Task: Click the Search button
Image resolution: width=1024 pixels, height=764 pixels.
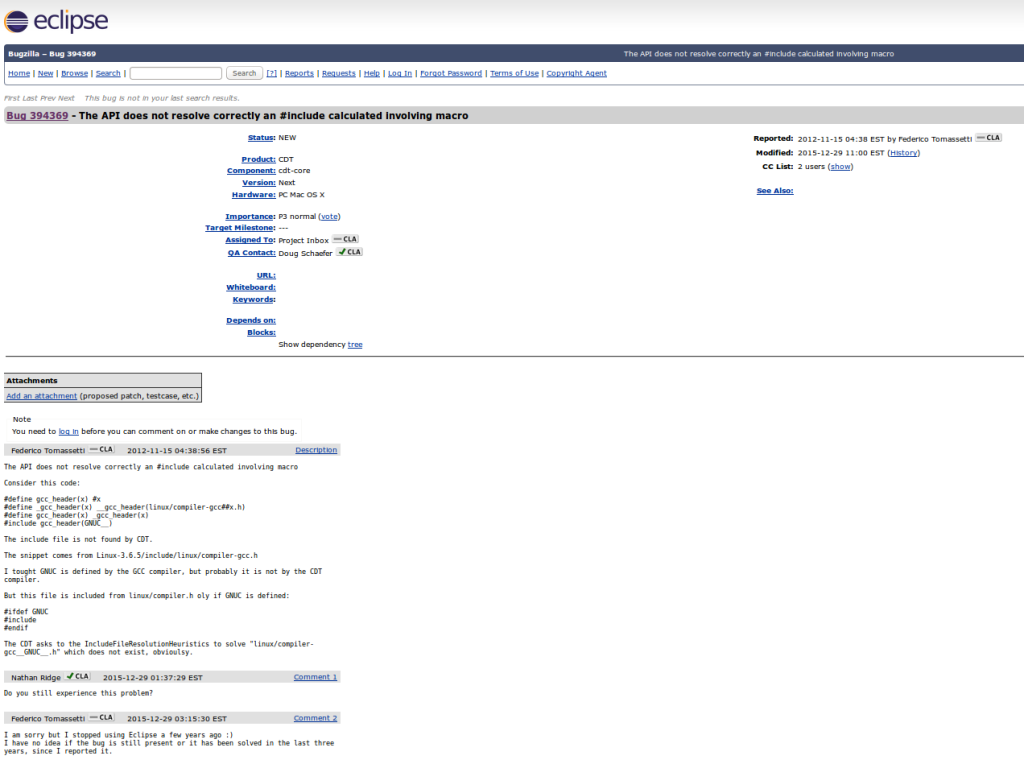Action: tap(244, 73)
